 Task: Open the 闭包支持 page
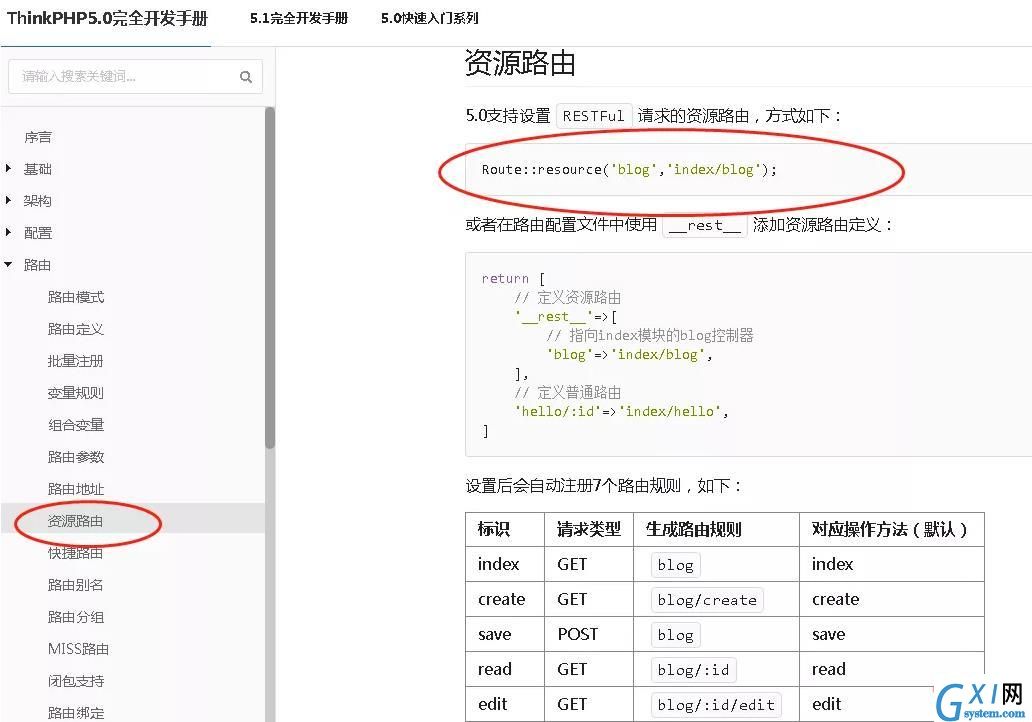coord(76,681)
